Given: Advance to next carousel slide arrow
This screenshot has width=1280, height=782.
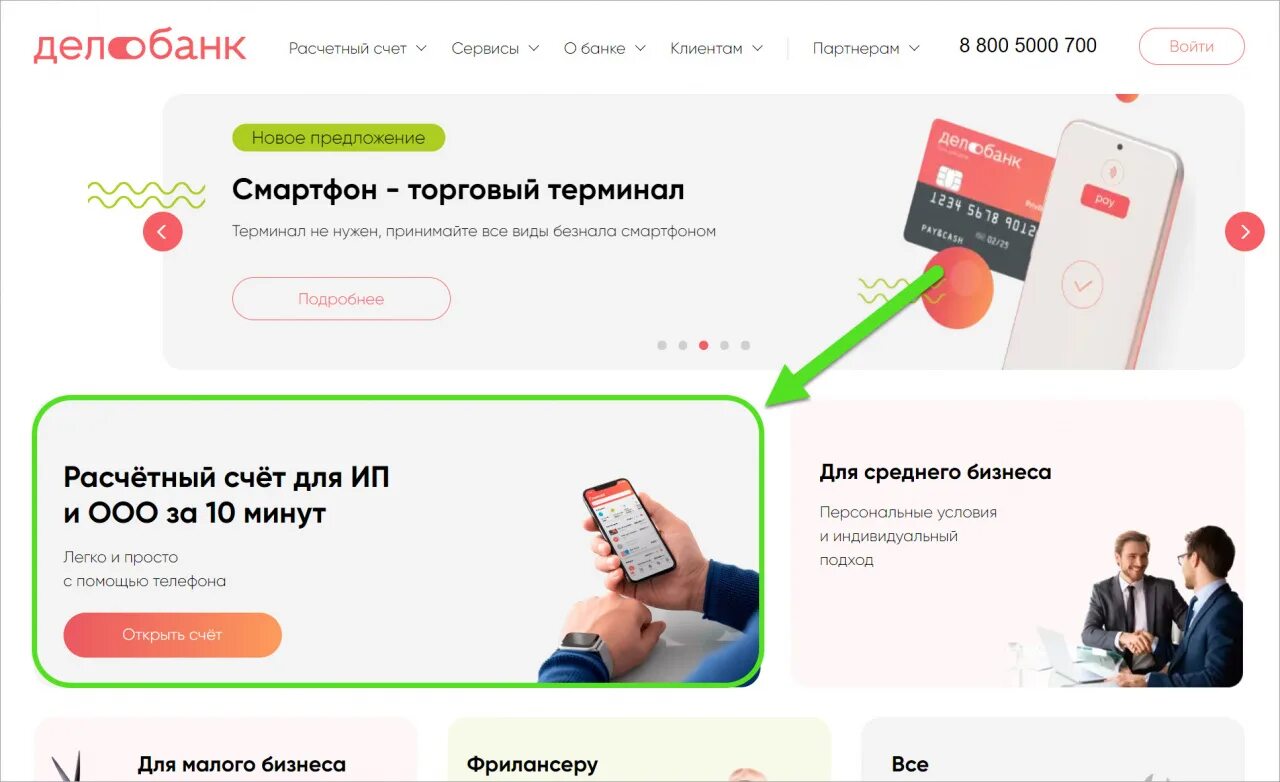Looking at the screenshot, I should point(1245,232).
